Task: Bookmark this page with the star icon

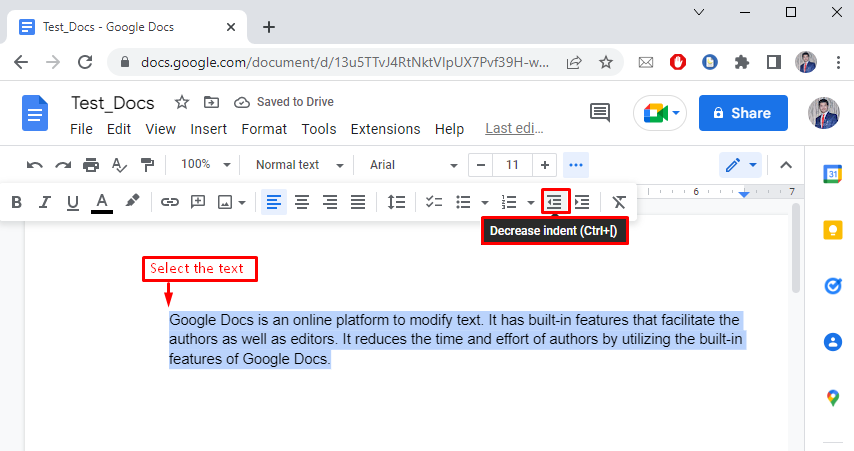Action: pyautogui.click(x=606, y=62)
